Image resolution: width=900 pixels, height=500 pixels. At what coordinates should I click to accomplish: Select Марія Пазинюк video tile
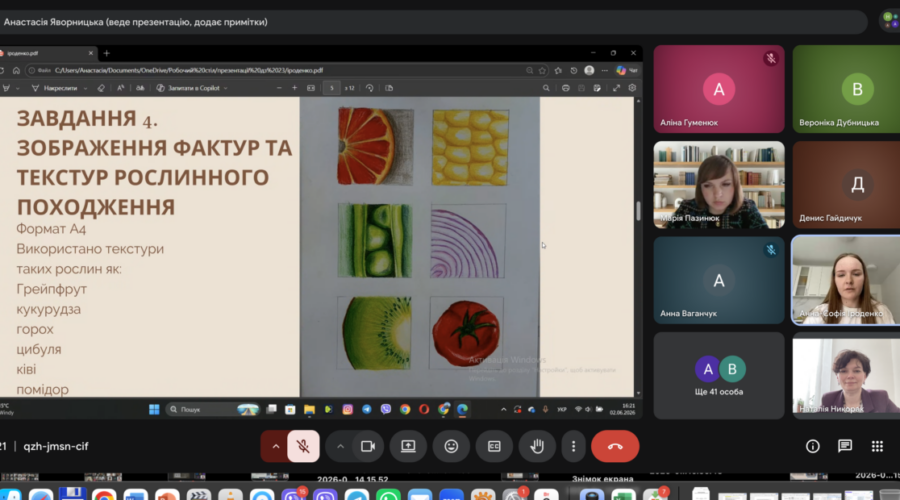(719, 185)
